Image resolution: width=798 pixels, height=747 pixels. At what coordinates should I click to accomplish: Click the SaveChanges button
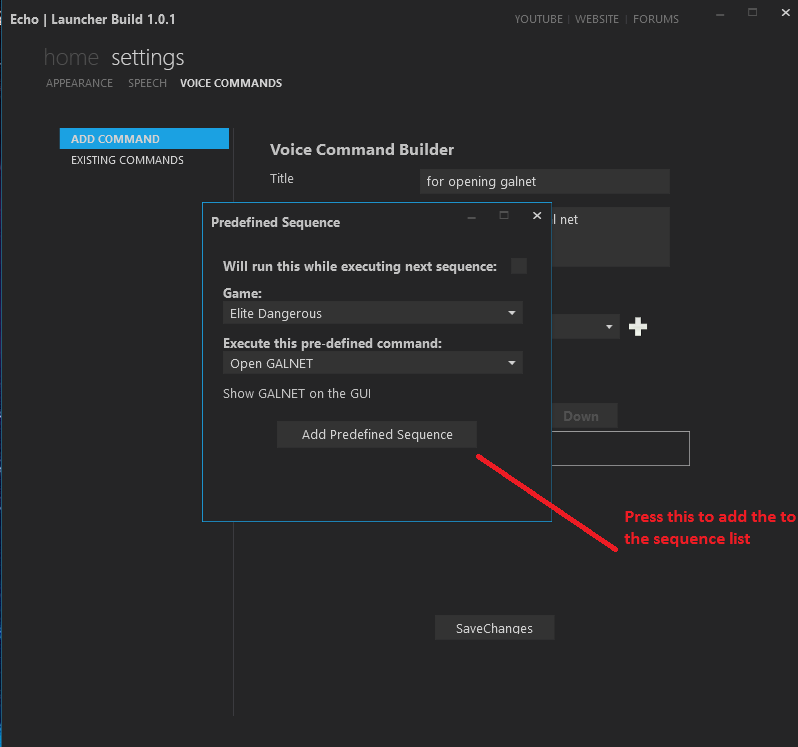pyautogui.click(x=494, y=628)
